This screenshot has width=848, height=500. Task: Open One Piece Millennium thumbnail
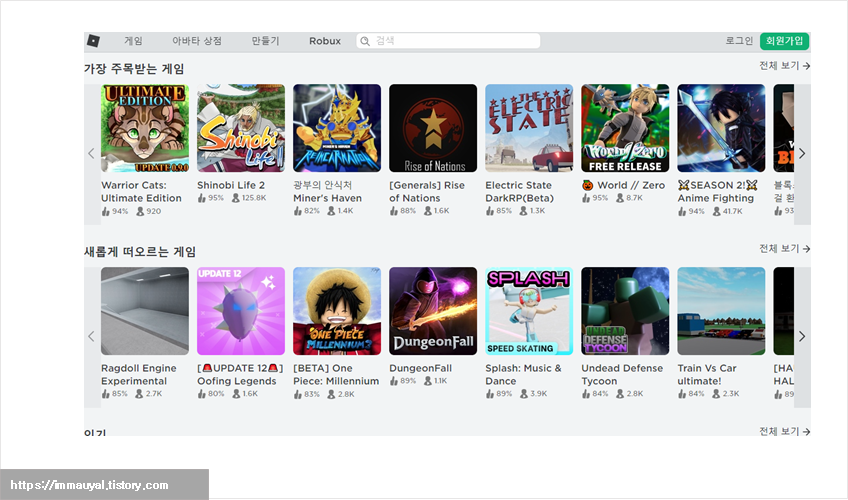coord(337,311)
